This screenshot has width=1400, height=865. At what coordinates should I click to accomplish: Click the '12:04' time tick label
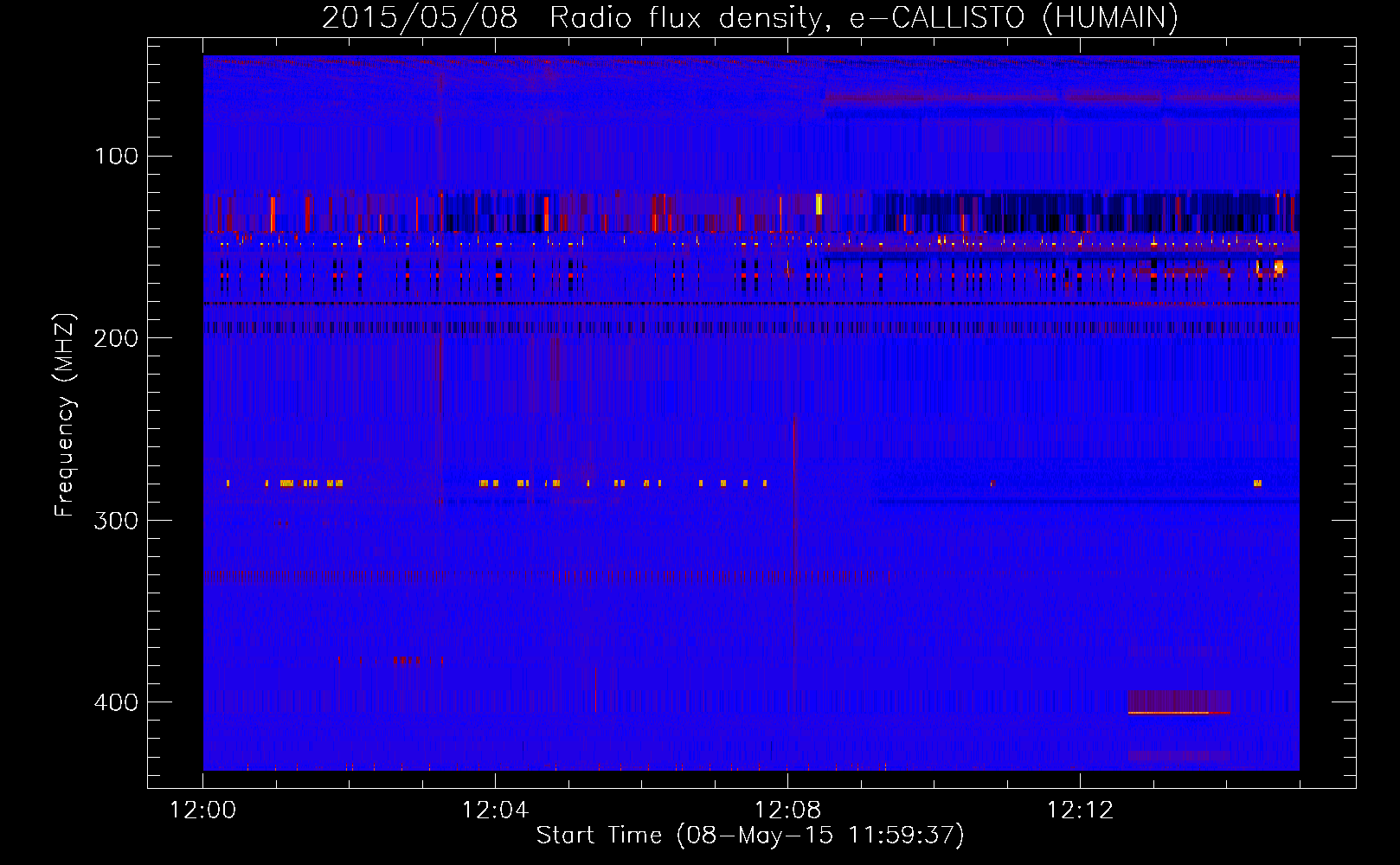coord(495,811)
